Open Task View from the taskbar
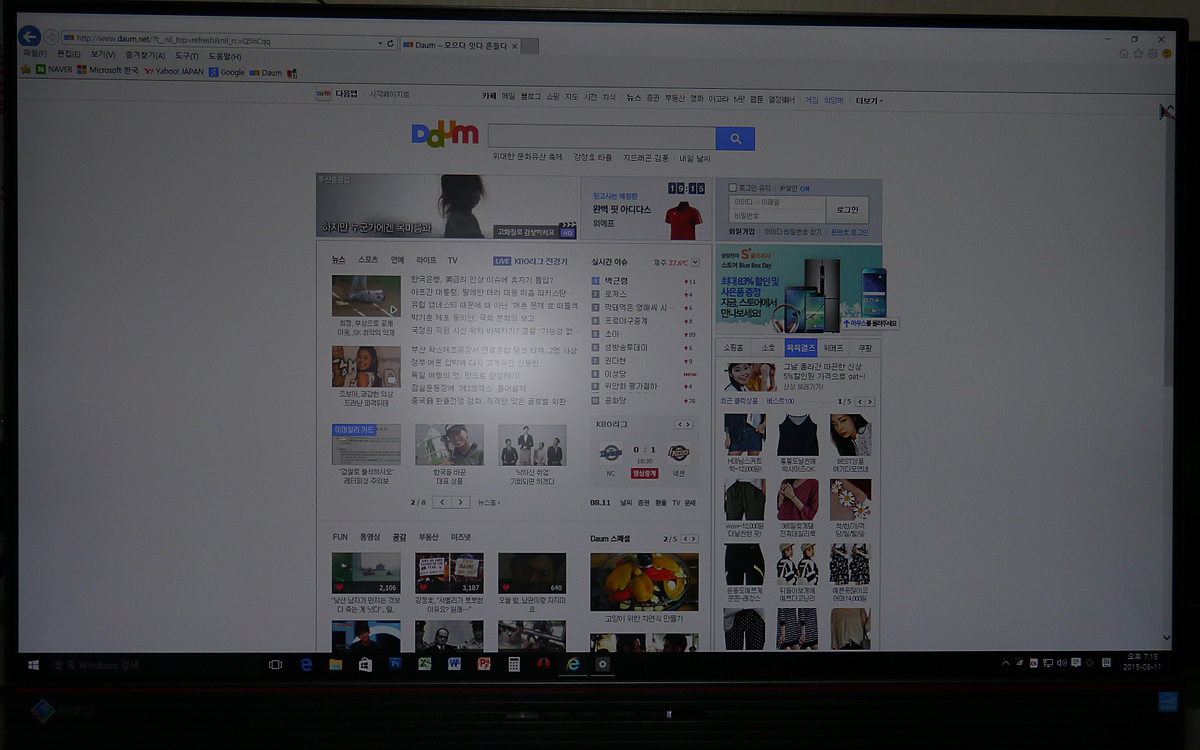Screen dimensions: 1200x750 [276, 664]
